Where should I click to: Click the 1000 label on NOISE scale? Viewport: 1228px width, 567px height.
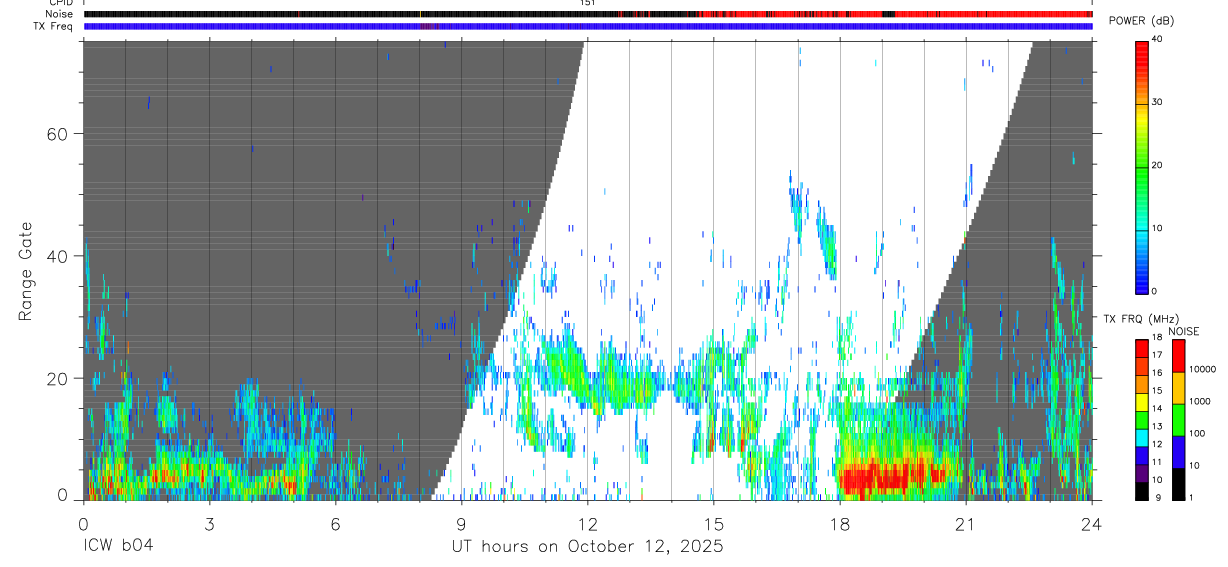pos(1201,401)
